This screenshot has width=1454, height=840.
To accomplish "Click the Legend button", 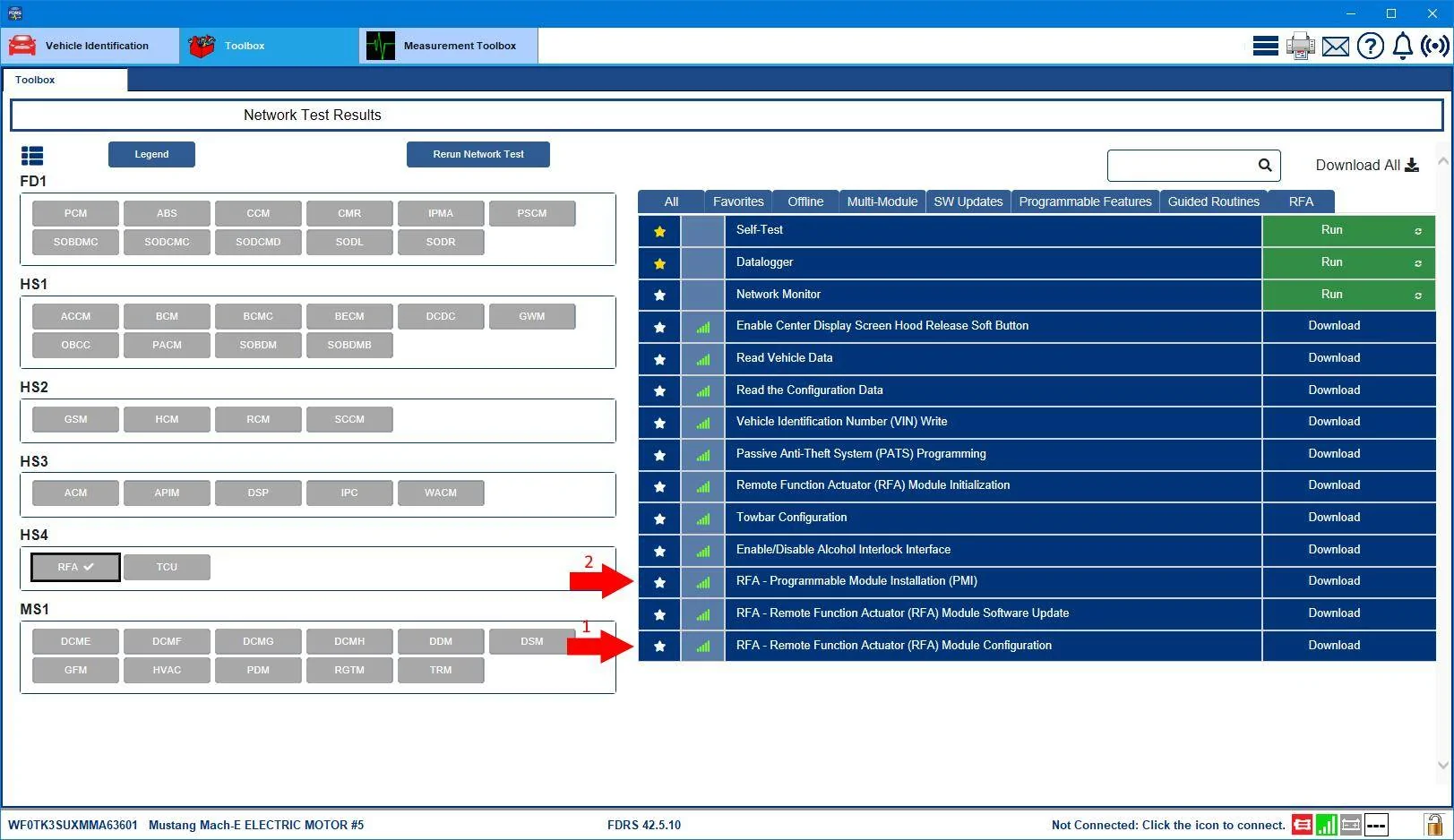I will (151, 154).
